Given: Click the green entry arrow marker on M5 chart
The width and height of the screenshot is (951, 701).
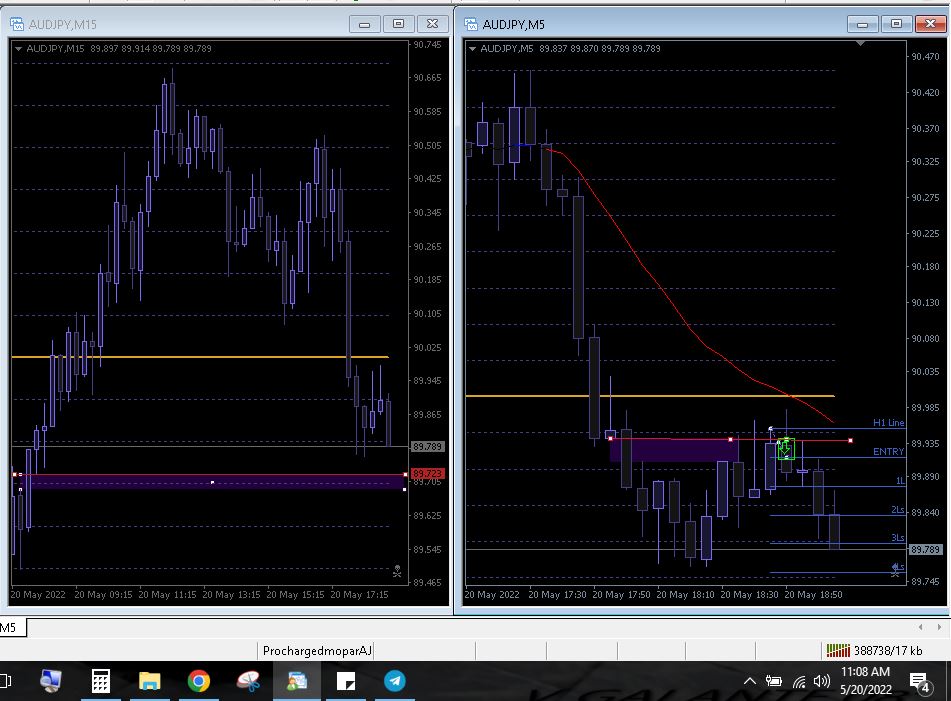Looking at the screenshot, I should pyautogui.click(x=786, y=449).
